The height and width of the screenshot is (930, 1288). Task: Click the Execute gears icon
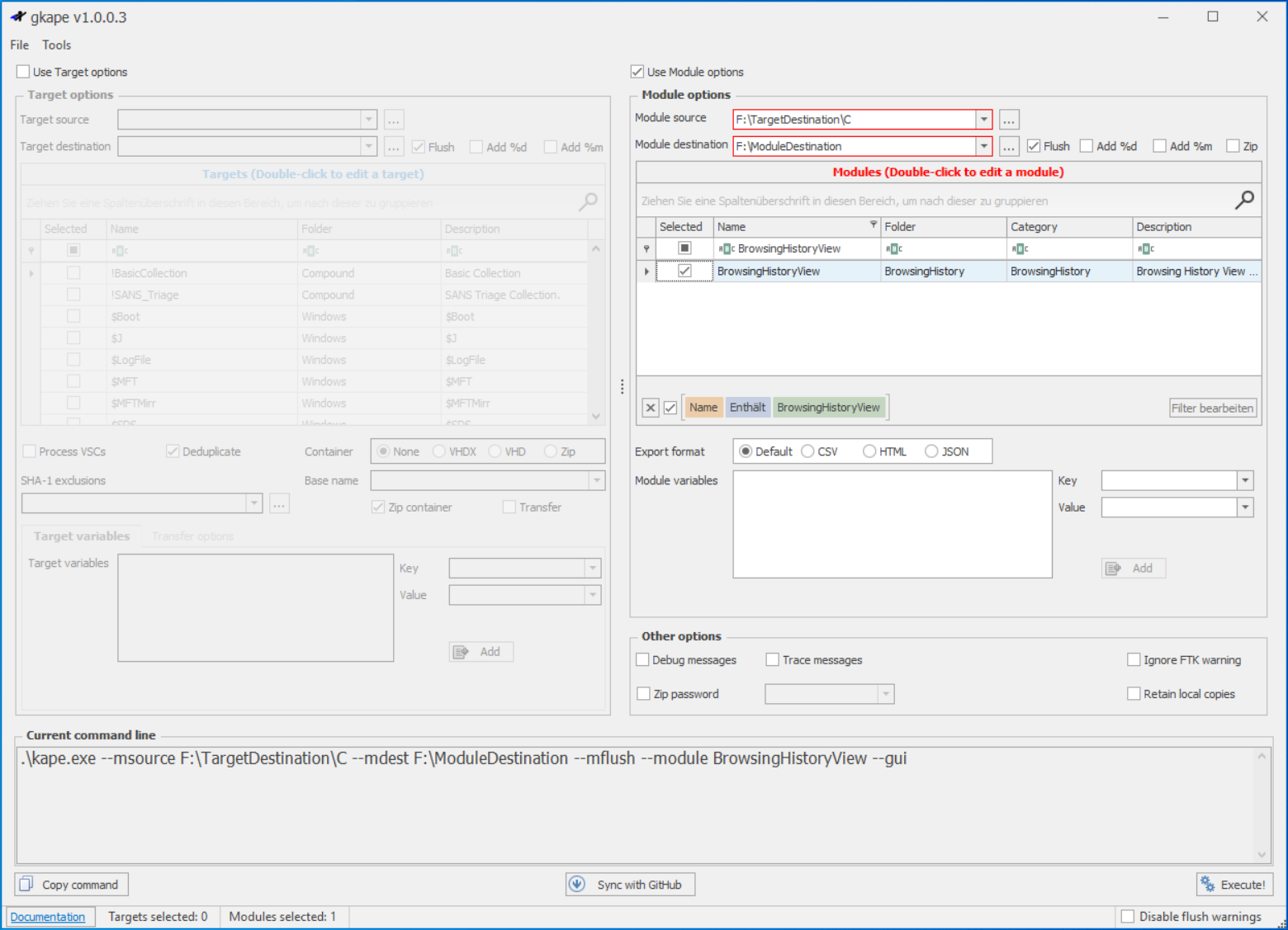pos(1208,885)
